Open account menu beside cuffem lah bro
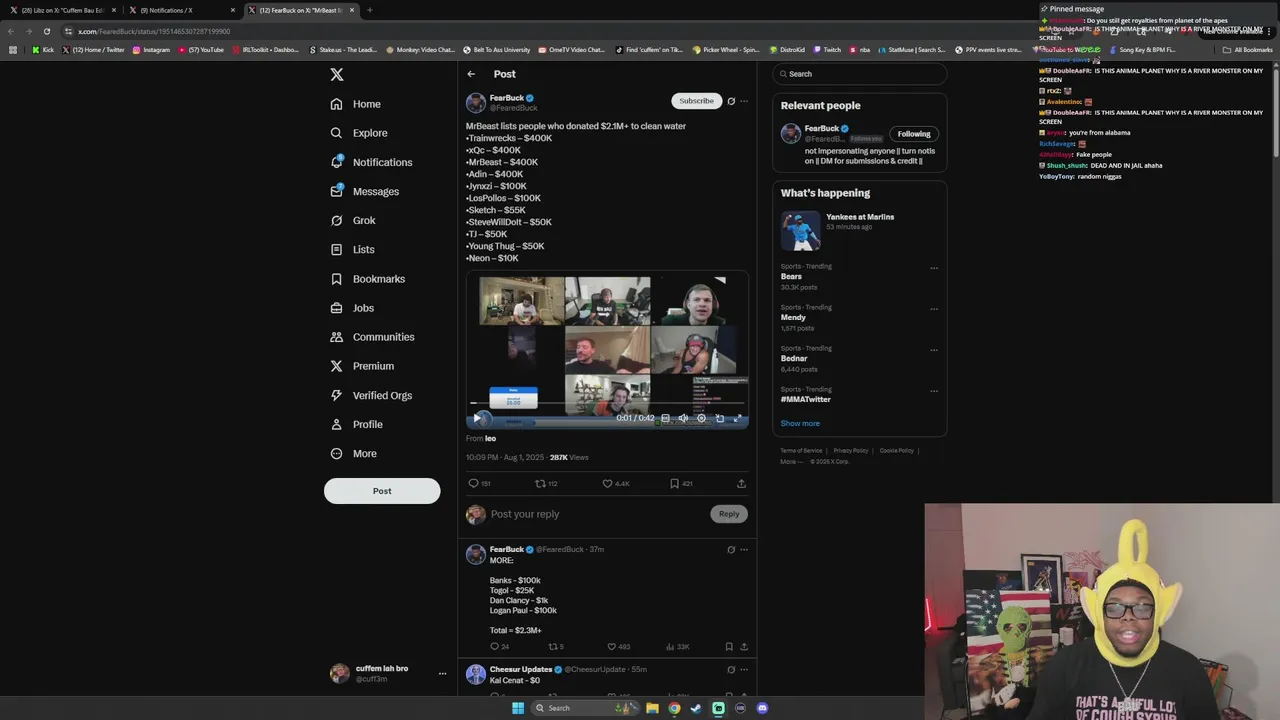 [442, 674]
